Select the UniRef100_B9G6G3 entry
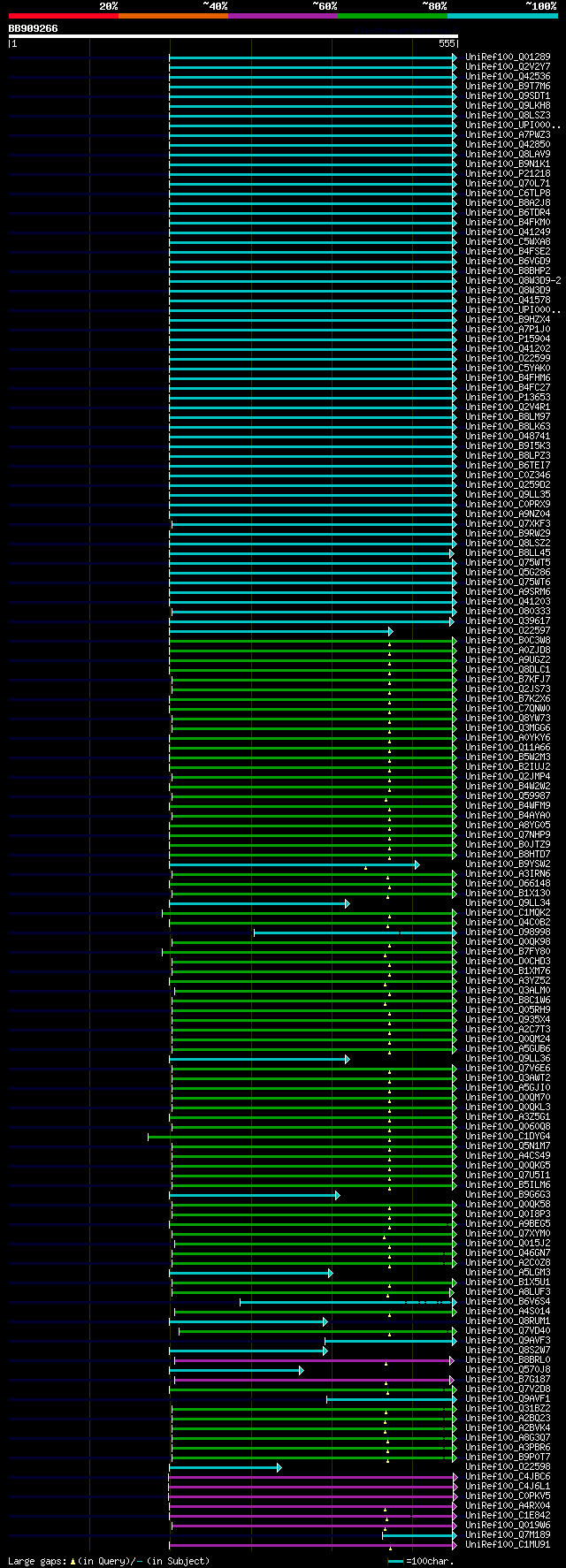 coord(508,1194)
